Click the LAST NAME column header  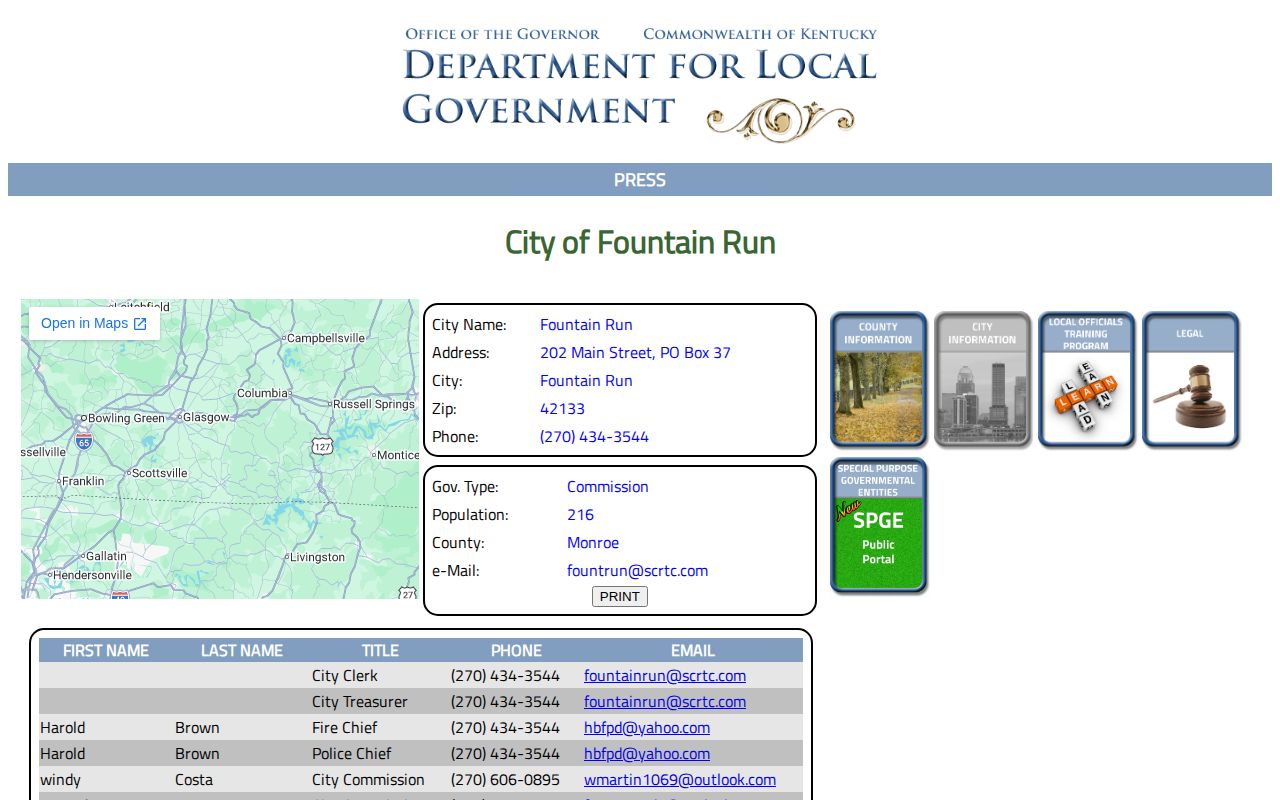tap(242, 650)
